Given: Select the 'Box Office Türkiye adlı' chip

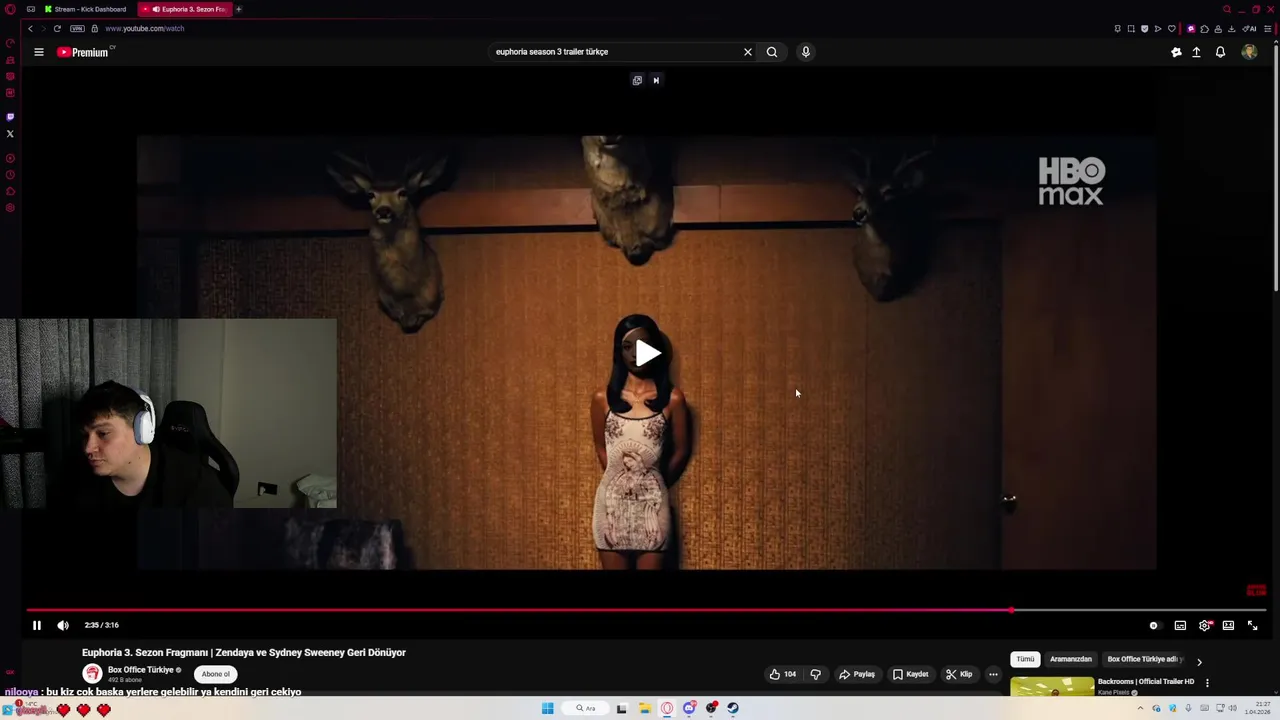Looking at the screenshot, I should (x=1144, y=659).
